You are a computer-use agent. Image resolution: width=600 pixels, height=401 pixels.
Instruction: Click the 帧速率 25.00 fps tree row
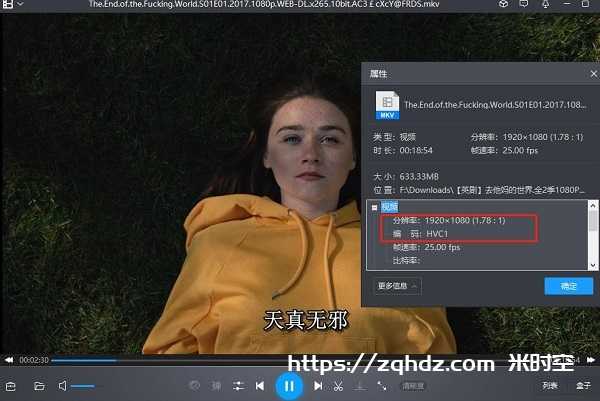pyautogui.click(x=426, y=247)
